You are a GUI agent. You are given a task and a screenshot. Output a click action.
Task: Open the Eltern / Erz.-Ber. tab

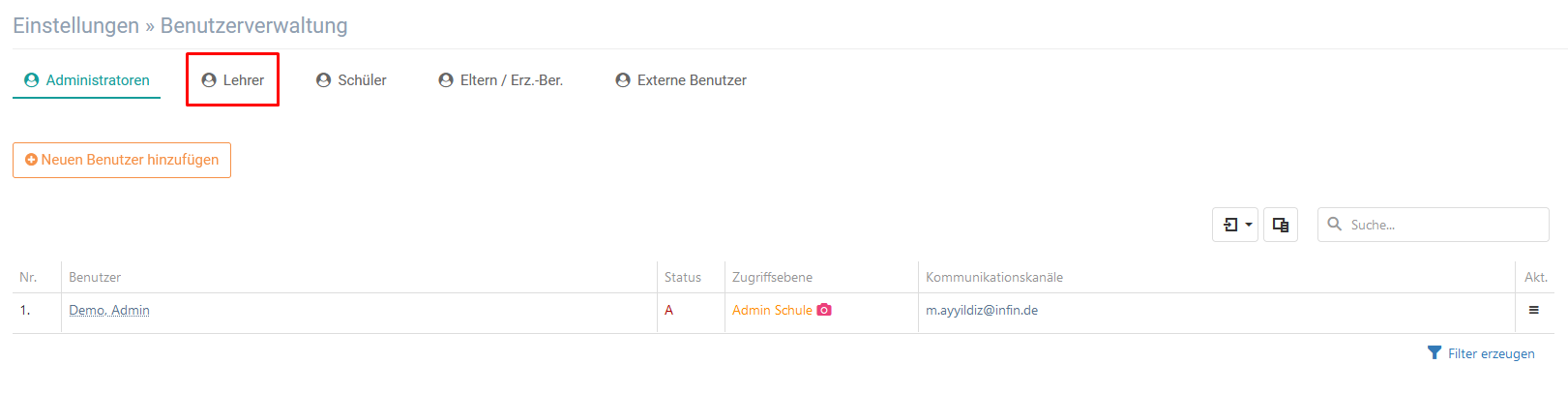pyautogui.click(x=500, y=80)
